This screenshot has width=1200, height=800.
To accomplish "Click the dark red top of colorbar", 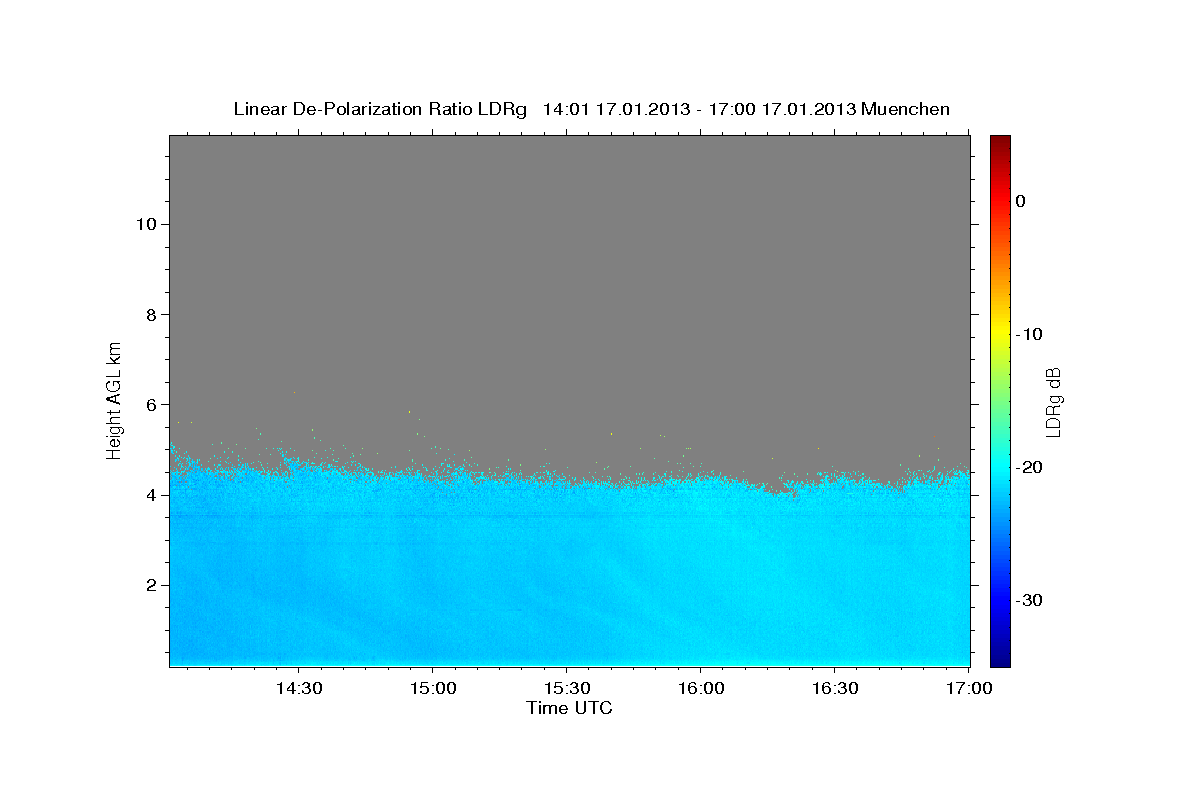I will point(1000,142).
